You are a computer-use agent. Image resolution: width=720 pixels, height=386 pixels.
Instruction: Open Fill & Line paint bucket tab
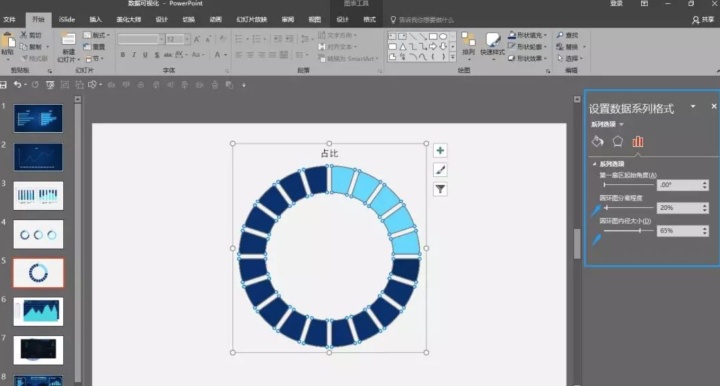(597, 141)
